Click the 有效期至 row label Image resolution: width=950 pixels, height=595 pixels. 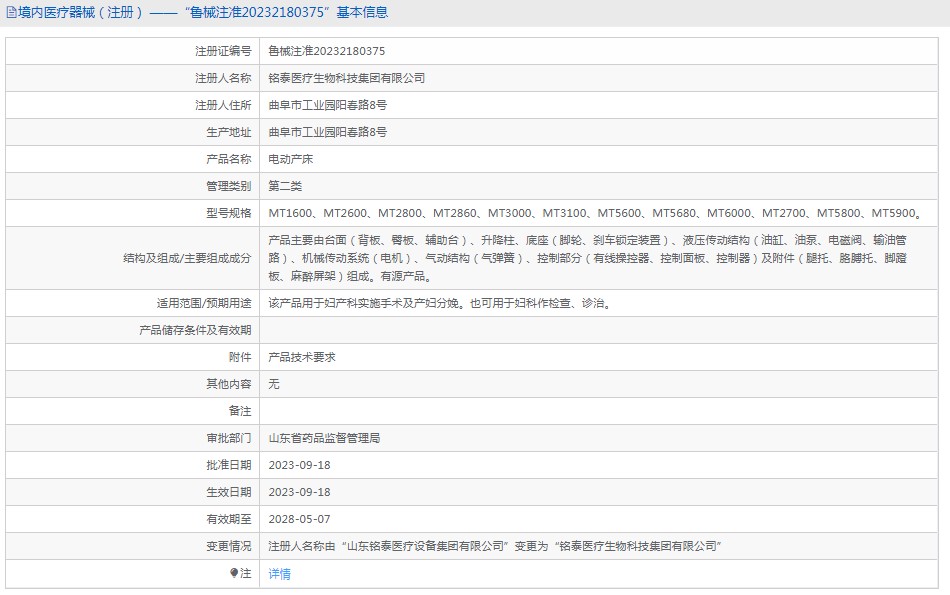[x=228, y=519]
